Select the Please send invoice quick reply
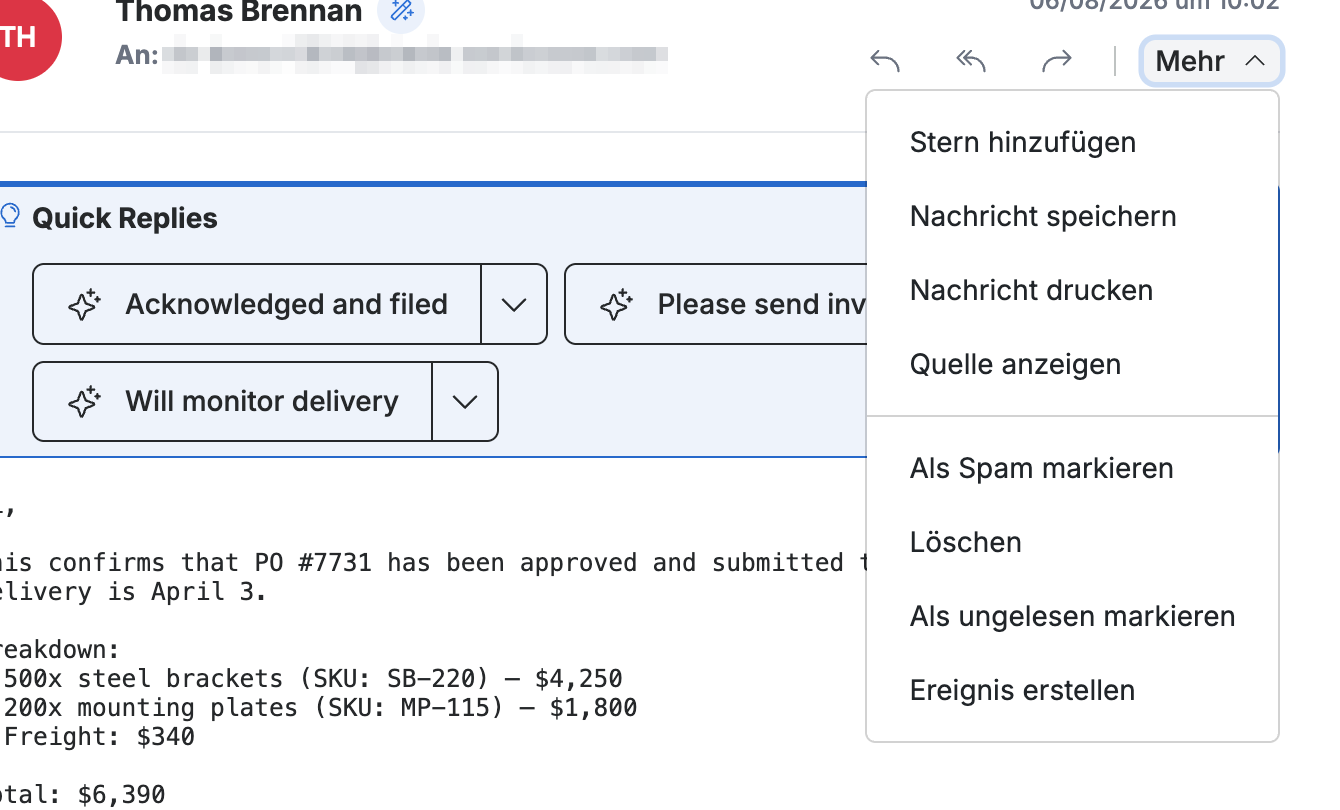The width and height of the screenshot is (1340, 810). tap(716, 304)
